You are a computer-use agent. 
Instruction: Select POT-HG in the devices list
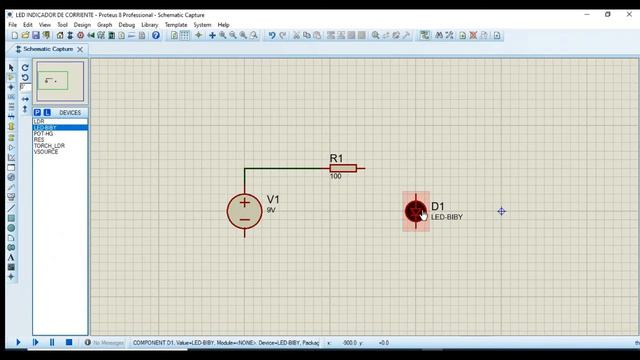(60, 133)
